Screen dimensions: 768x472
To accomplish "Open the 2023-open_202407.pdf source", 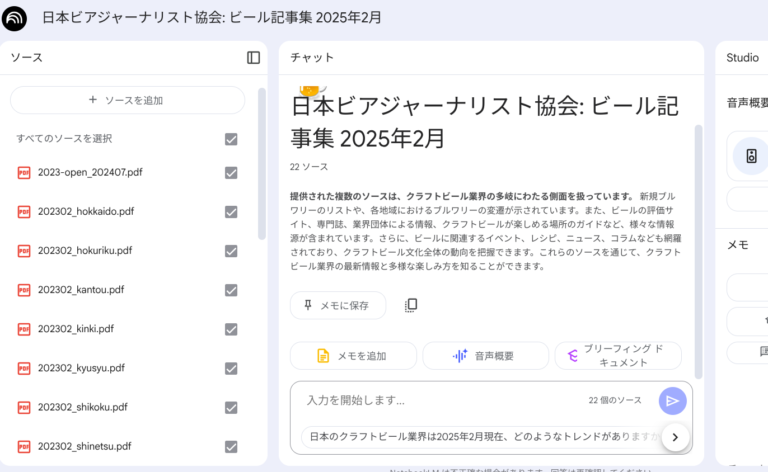I will tap(90, 172).
